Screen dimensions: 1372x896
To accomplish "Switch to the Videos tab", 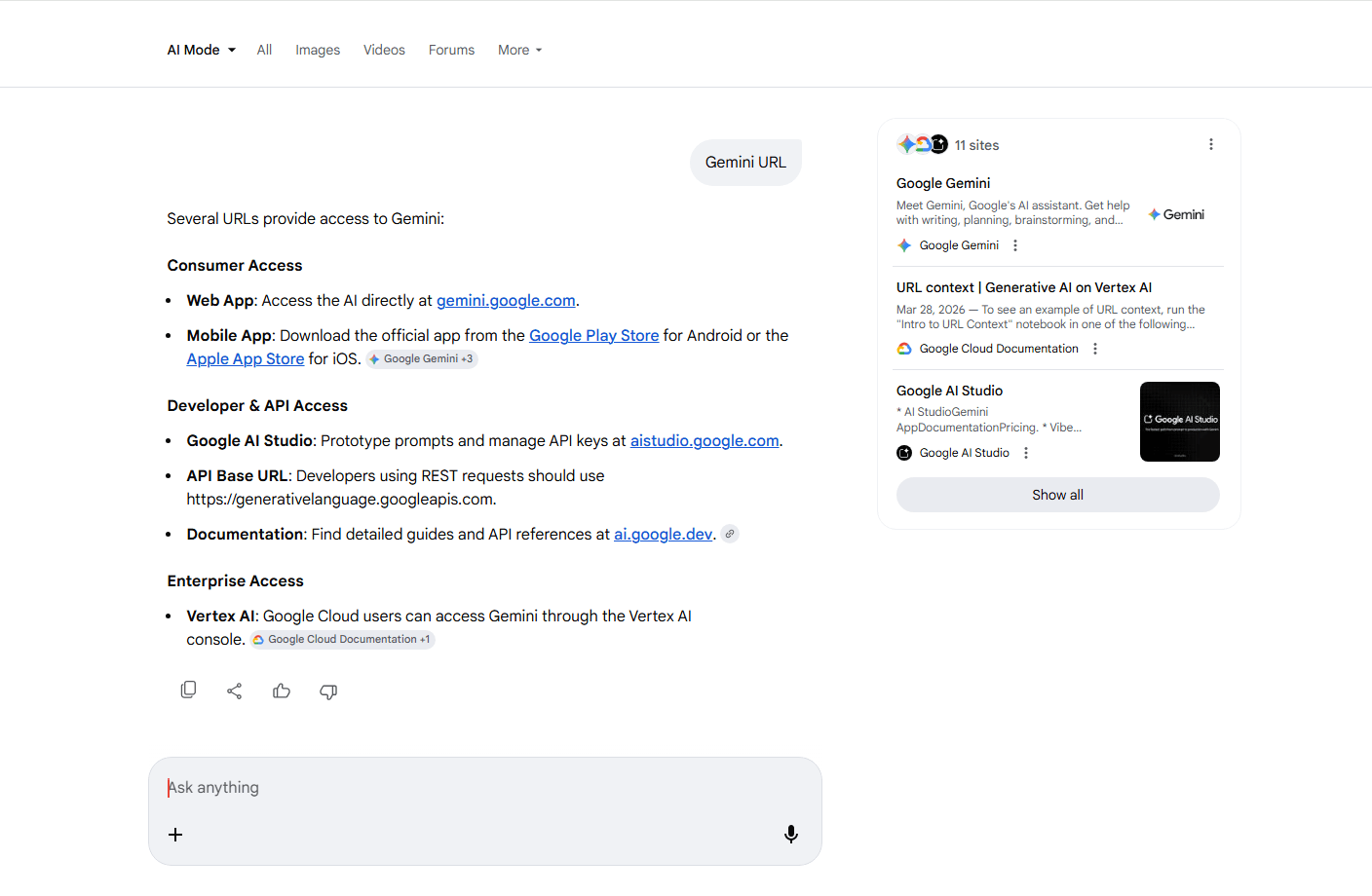I will (x=384, y=50).
